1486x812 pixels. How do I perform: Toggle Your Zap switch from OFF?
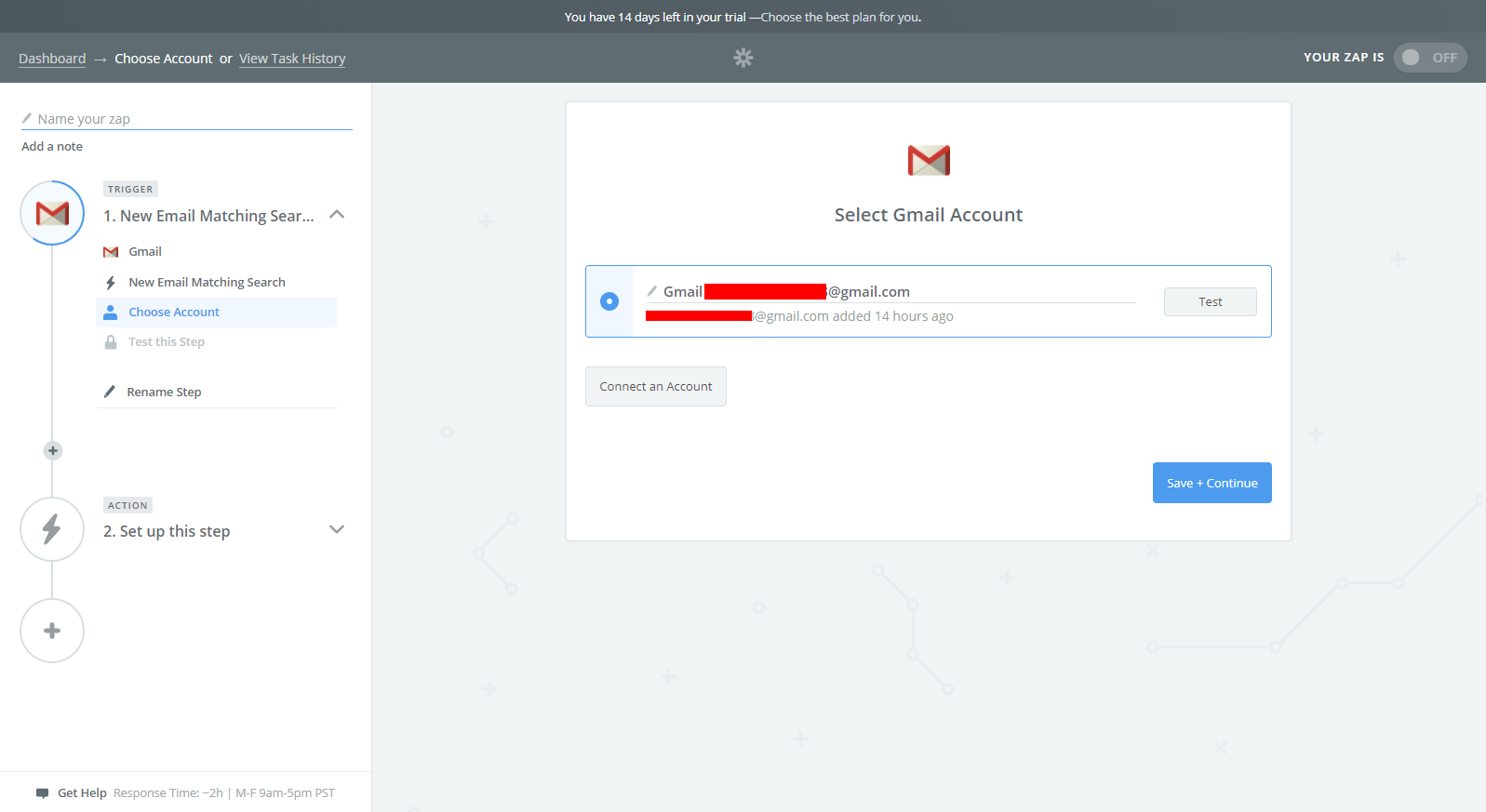tap(1430, 58)
